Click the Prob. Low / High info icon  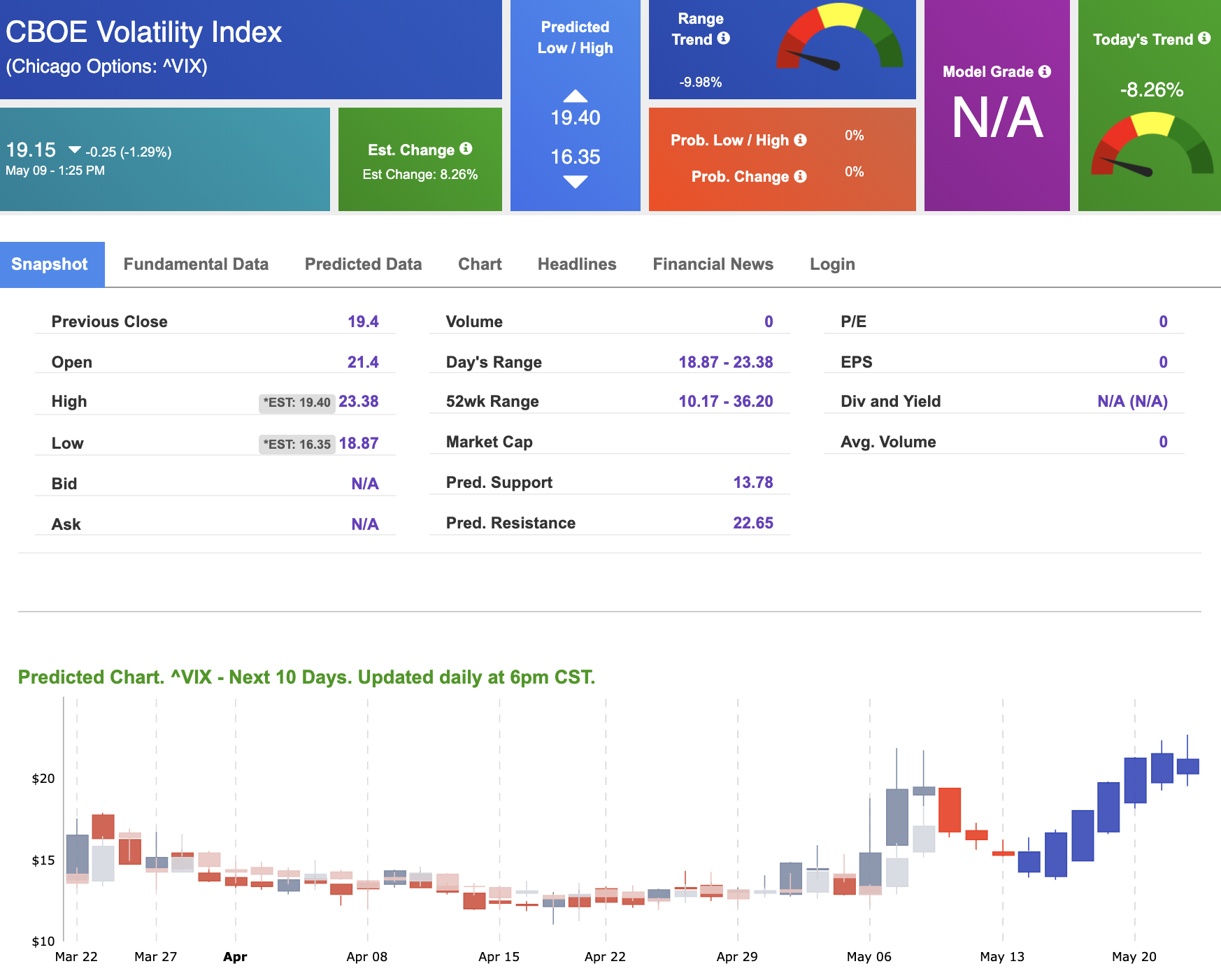pos(800,140)
